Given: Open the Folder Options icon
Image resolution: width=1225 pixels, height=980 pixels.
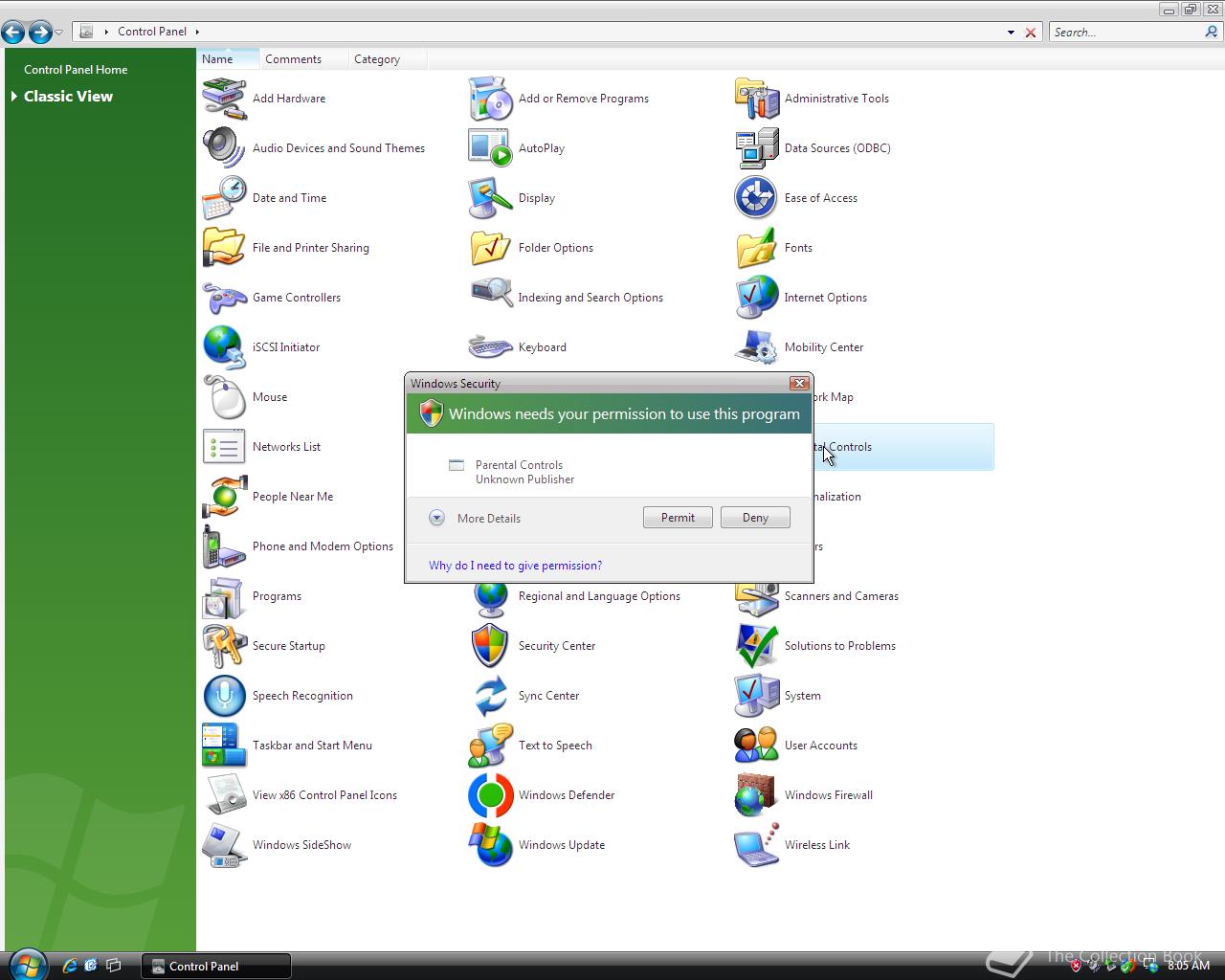Looking at the screenshot, I should (x=491, y=248).
